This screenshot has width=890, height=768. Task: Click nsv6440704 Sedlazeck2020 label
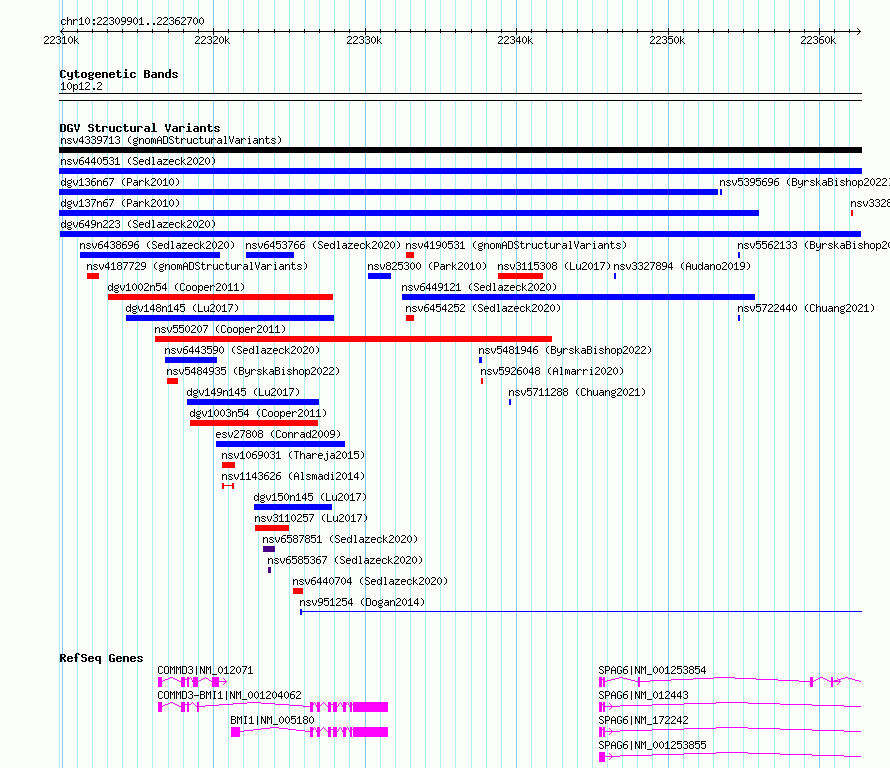click(370, 581)
